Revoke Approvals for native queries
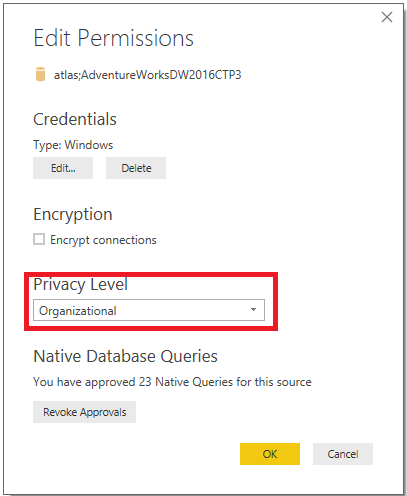407x496 pixels. [84, 412]
